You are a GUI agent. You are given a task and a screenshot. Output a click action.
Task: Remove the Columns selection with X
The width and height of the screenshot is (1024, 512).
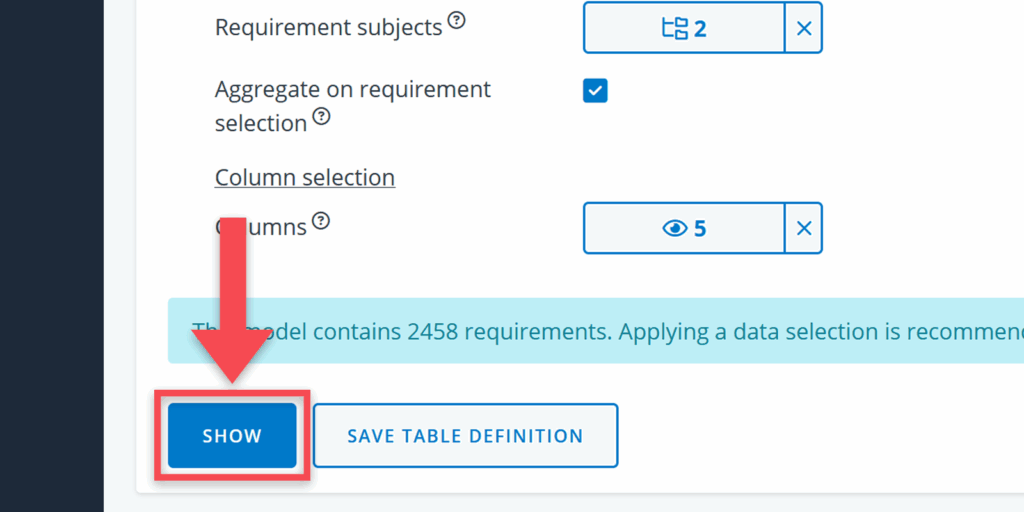(x=804, y=228)
